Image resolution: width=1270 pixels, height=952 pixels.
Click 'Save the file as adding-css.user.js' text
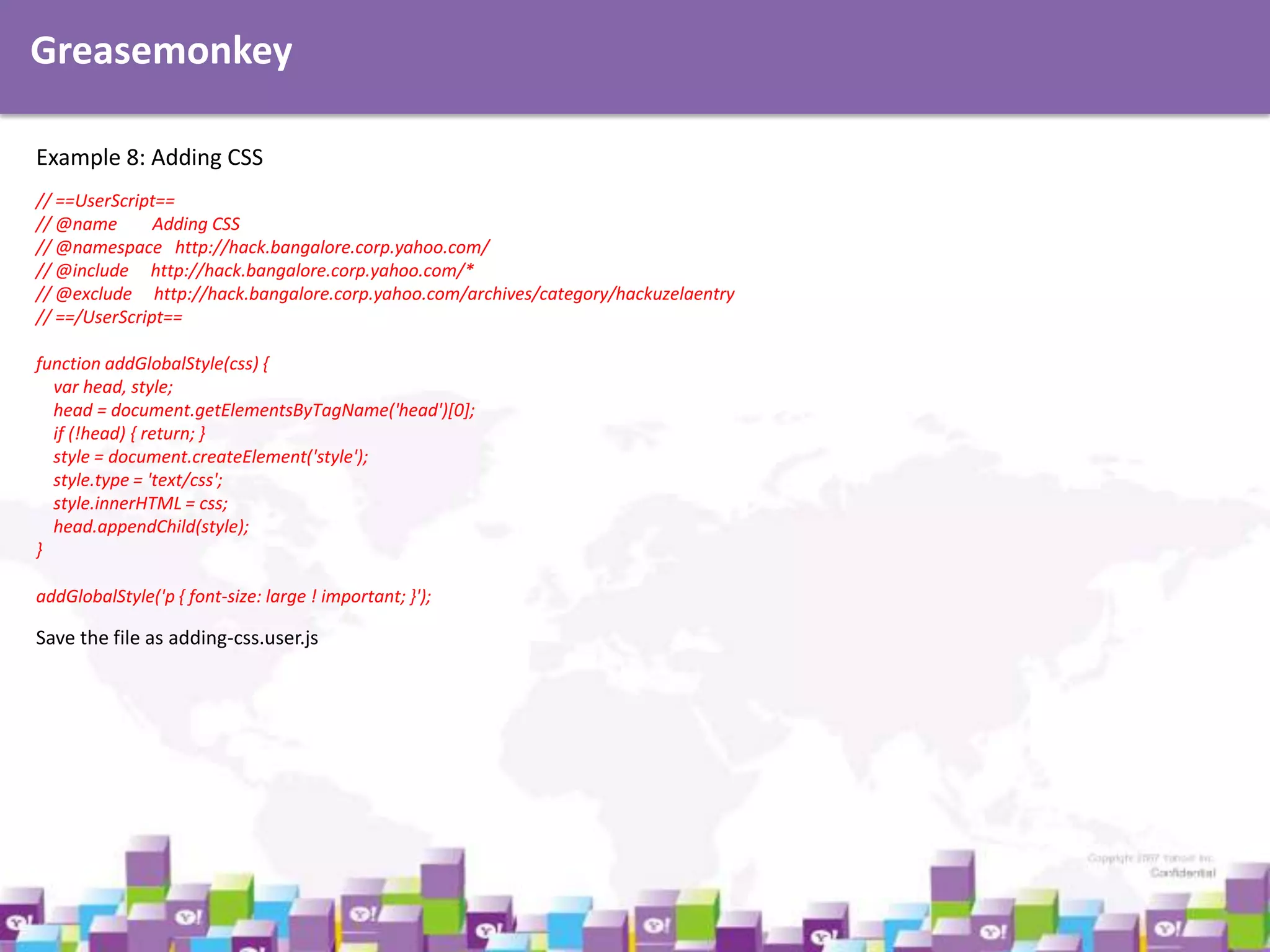pos(177,638)
